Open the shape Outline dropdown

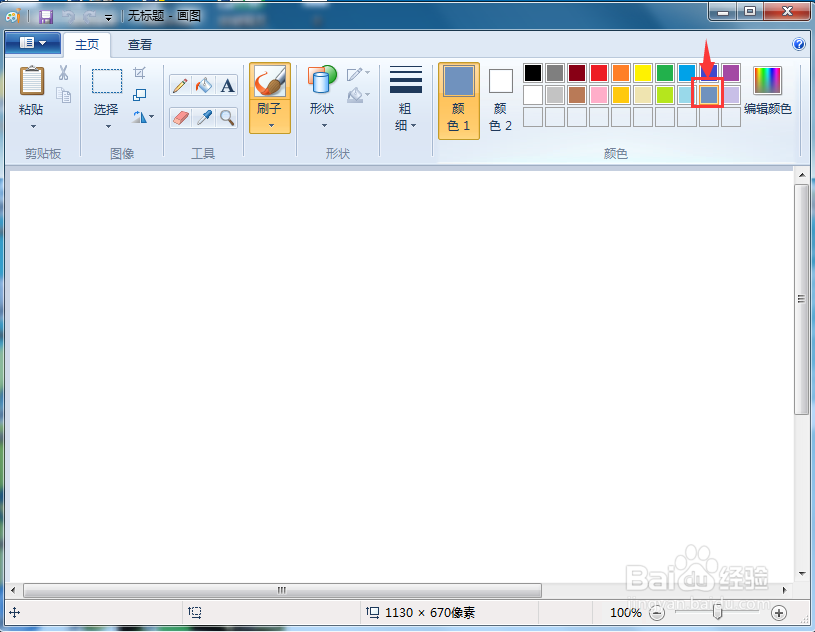pyautogui.click(x=358, y=74)
